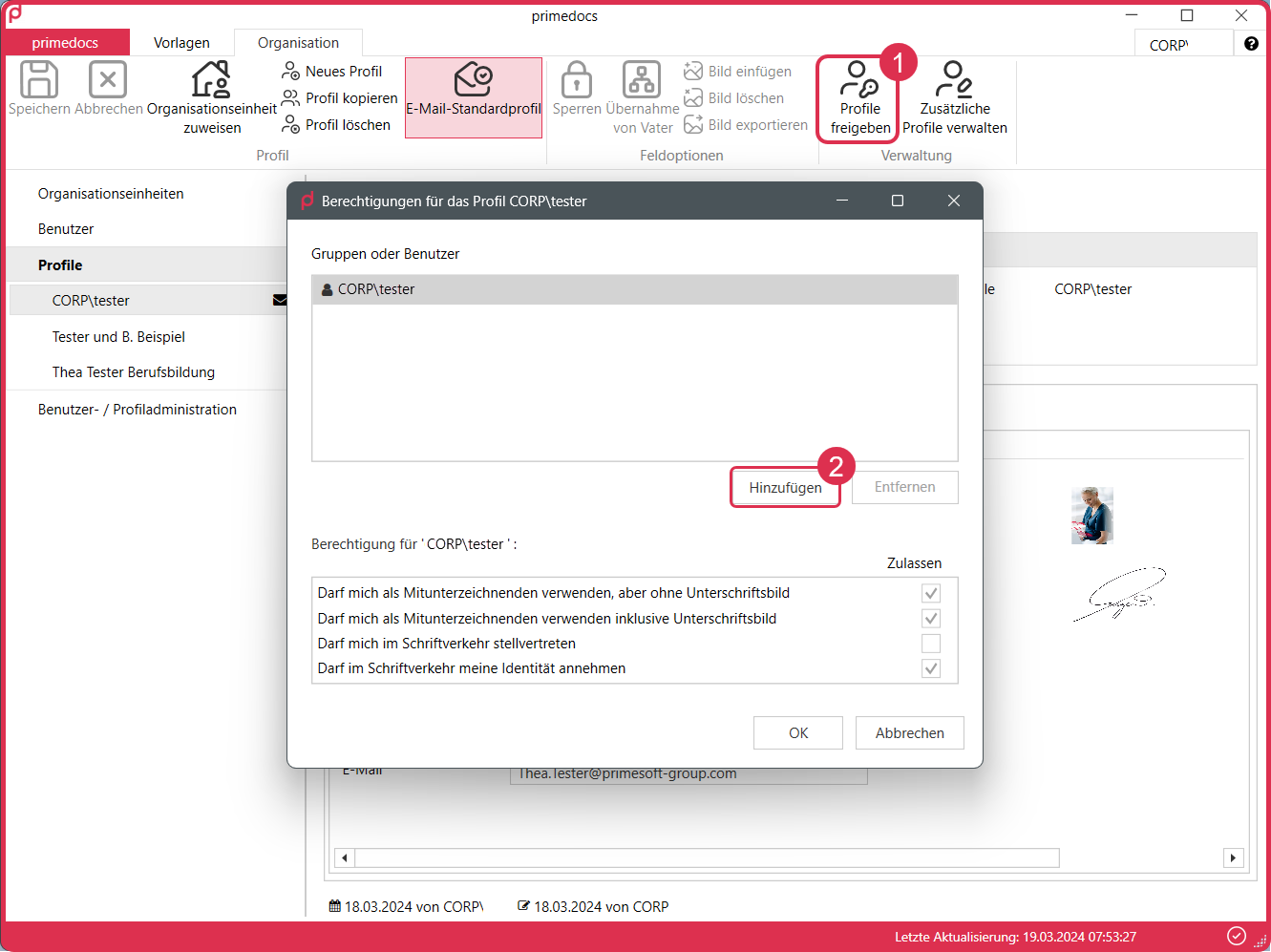This screenshot has height=952, width=1271.
Task: Click the Zulassen column header
Action: click(914, 563)
